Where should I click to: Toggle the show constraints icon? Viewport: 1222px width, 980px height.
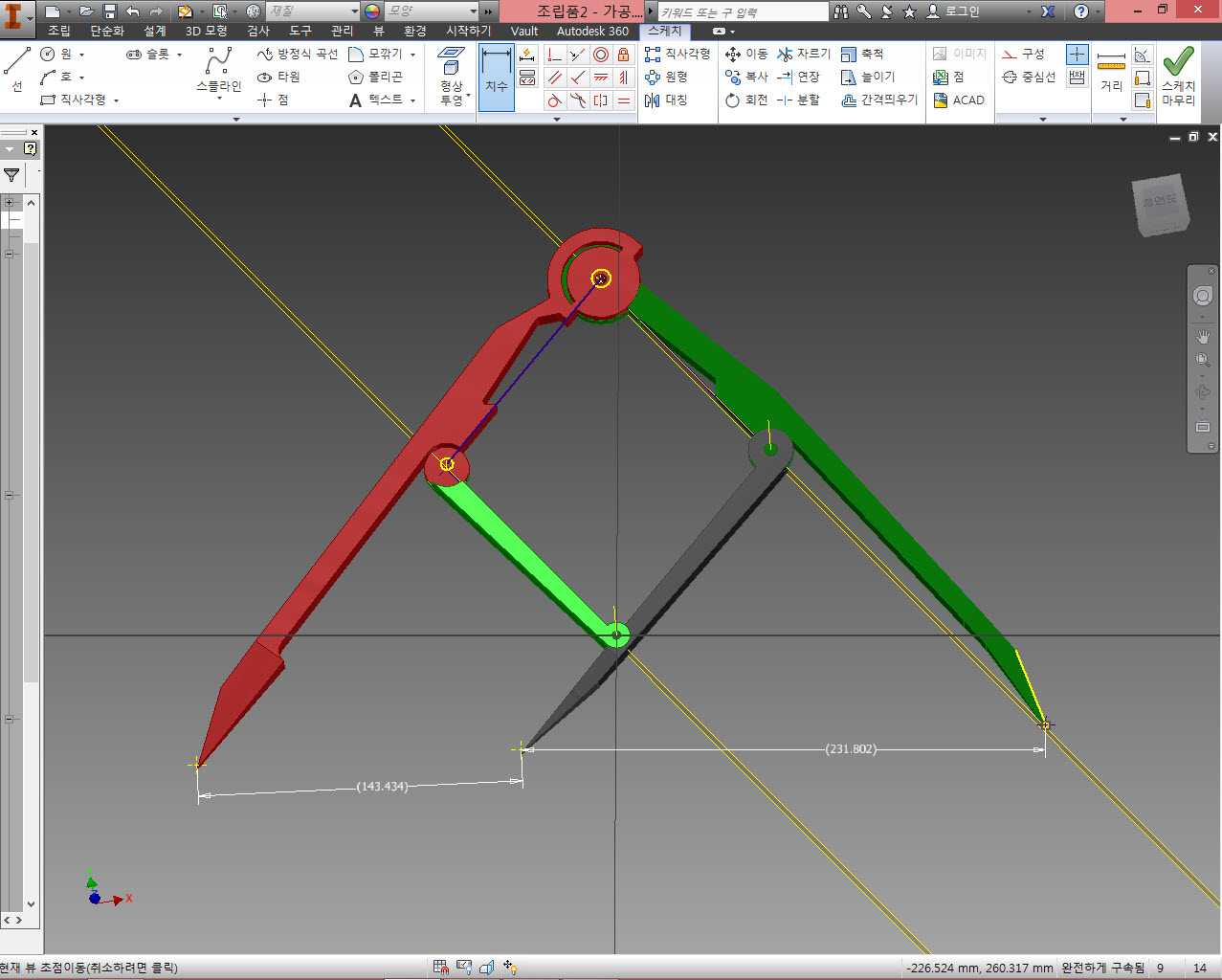[x=527, y=78]
